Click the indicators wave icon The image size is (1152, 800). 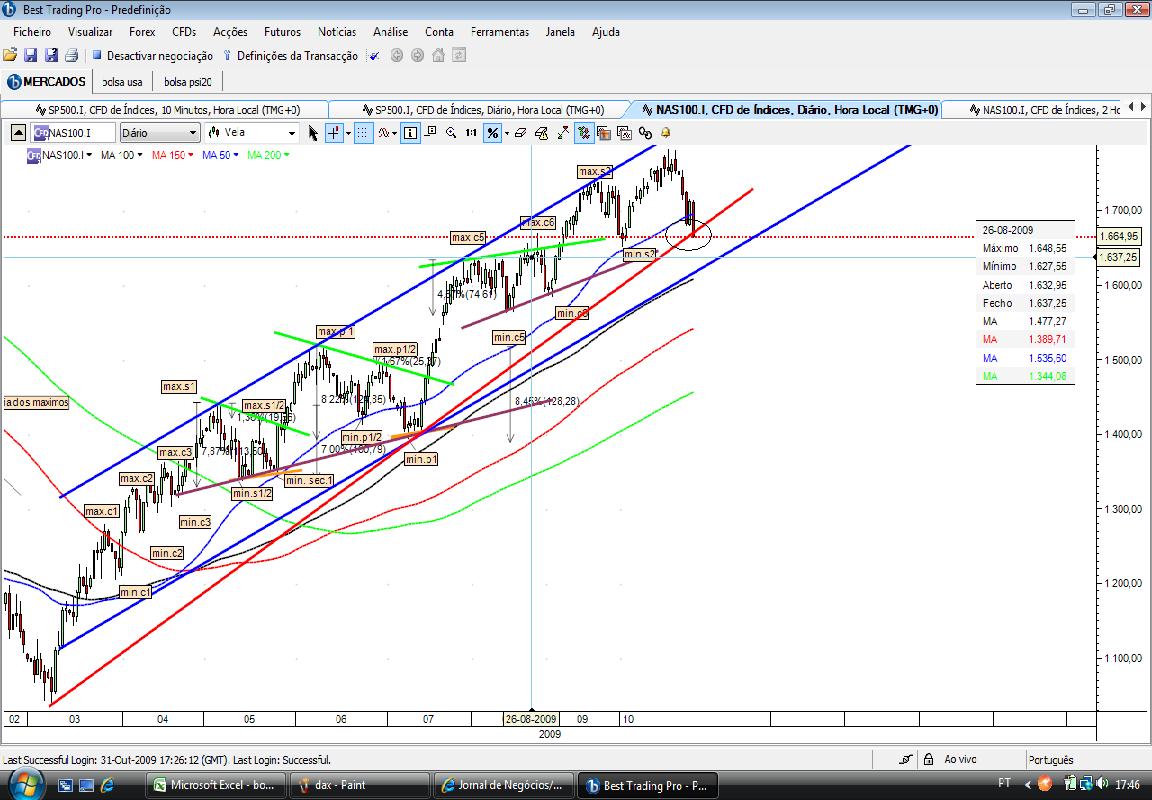tap(384, 133)
